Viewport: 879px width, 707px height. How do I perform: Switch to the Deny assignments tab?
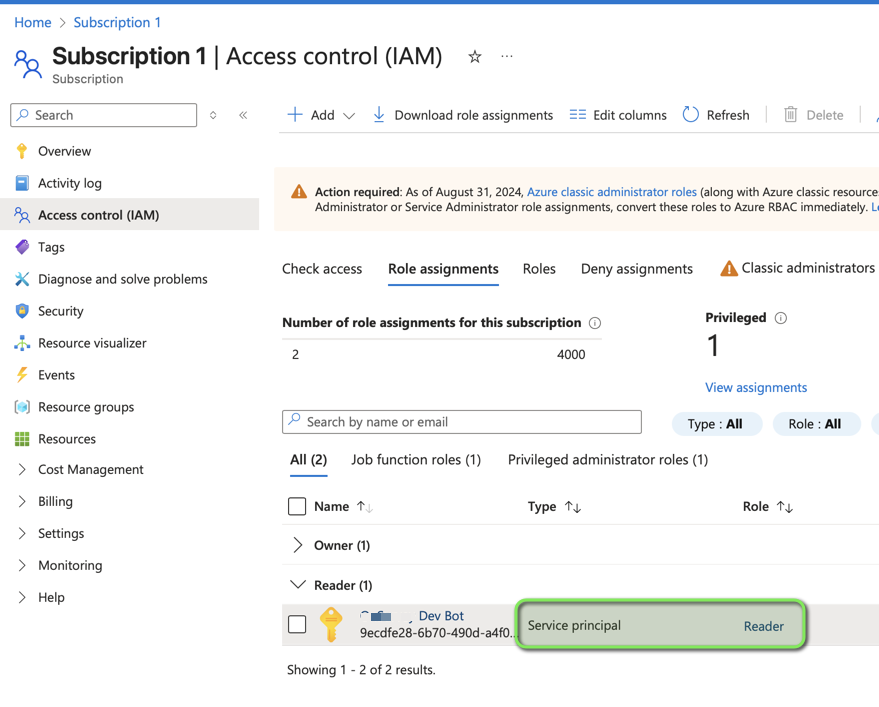pos(636,269)
